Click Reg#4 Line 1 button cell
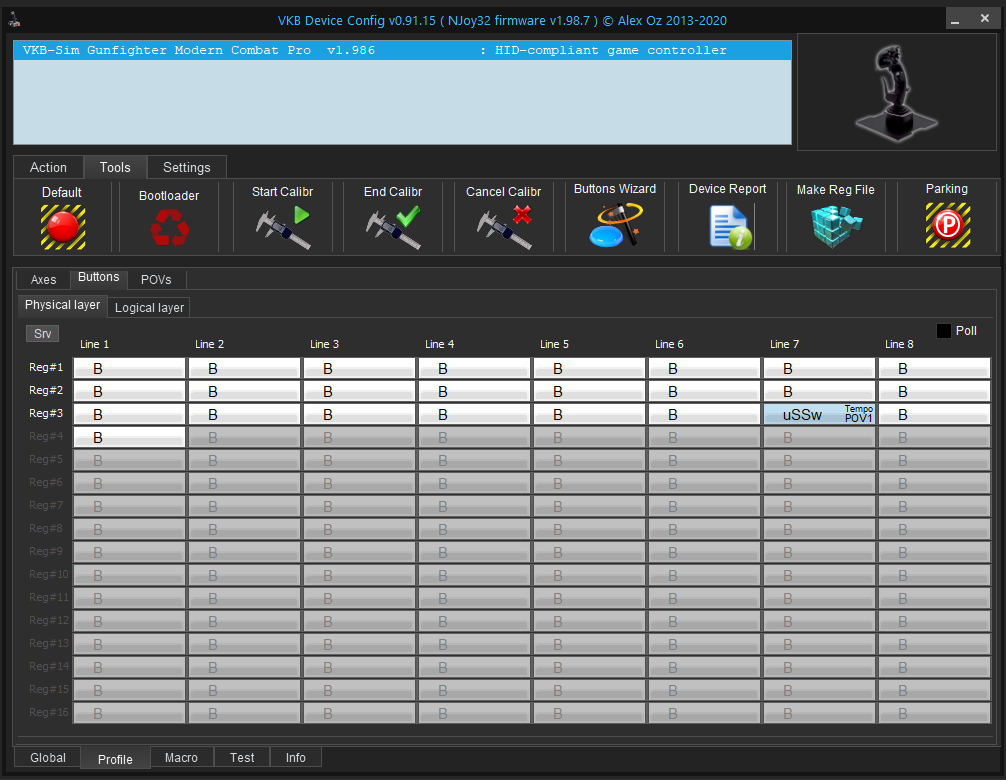The height and width of the screenshot is (780, 1006). (x=130, y=437)
